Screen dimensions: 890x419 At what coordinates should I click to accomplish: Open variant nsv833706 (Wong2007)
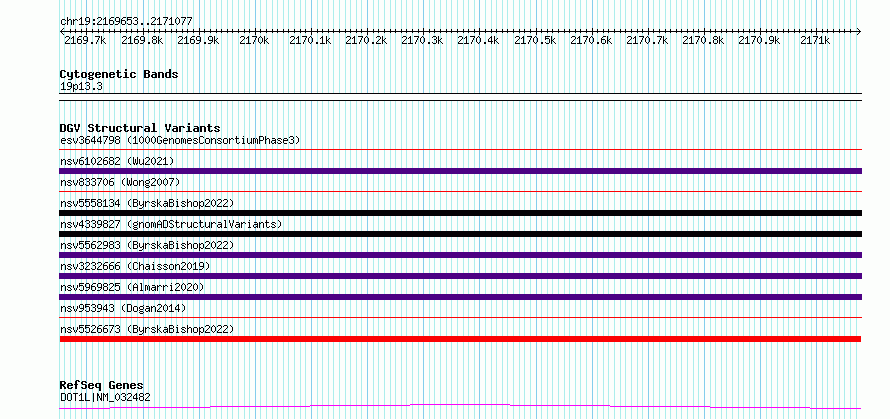pyautogui.click(x=120, y=182)
